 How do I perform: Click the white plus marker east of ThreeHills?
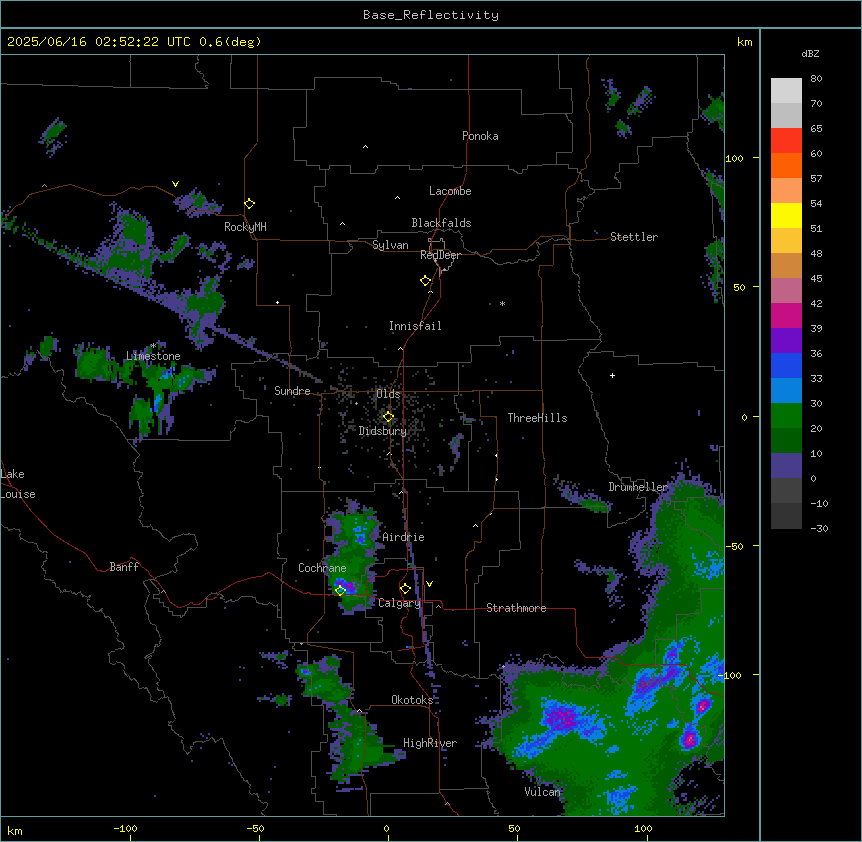coord(612,375)
